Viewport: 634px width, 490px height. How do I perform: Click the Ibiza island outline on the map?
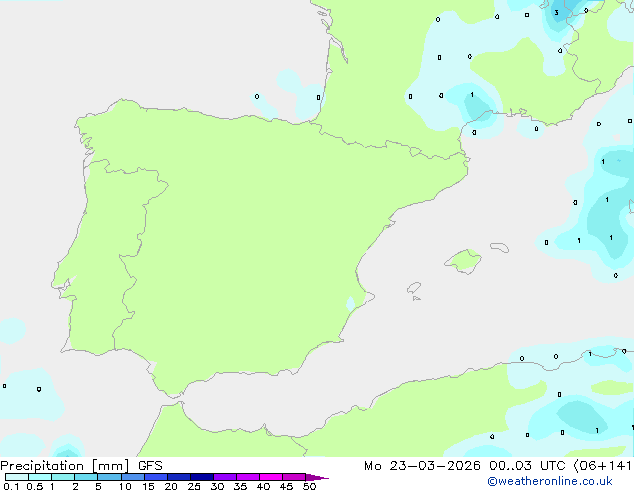pos(414,288)
